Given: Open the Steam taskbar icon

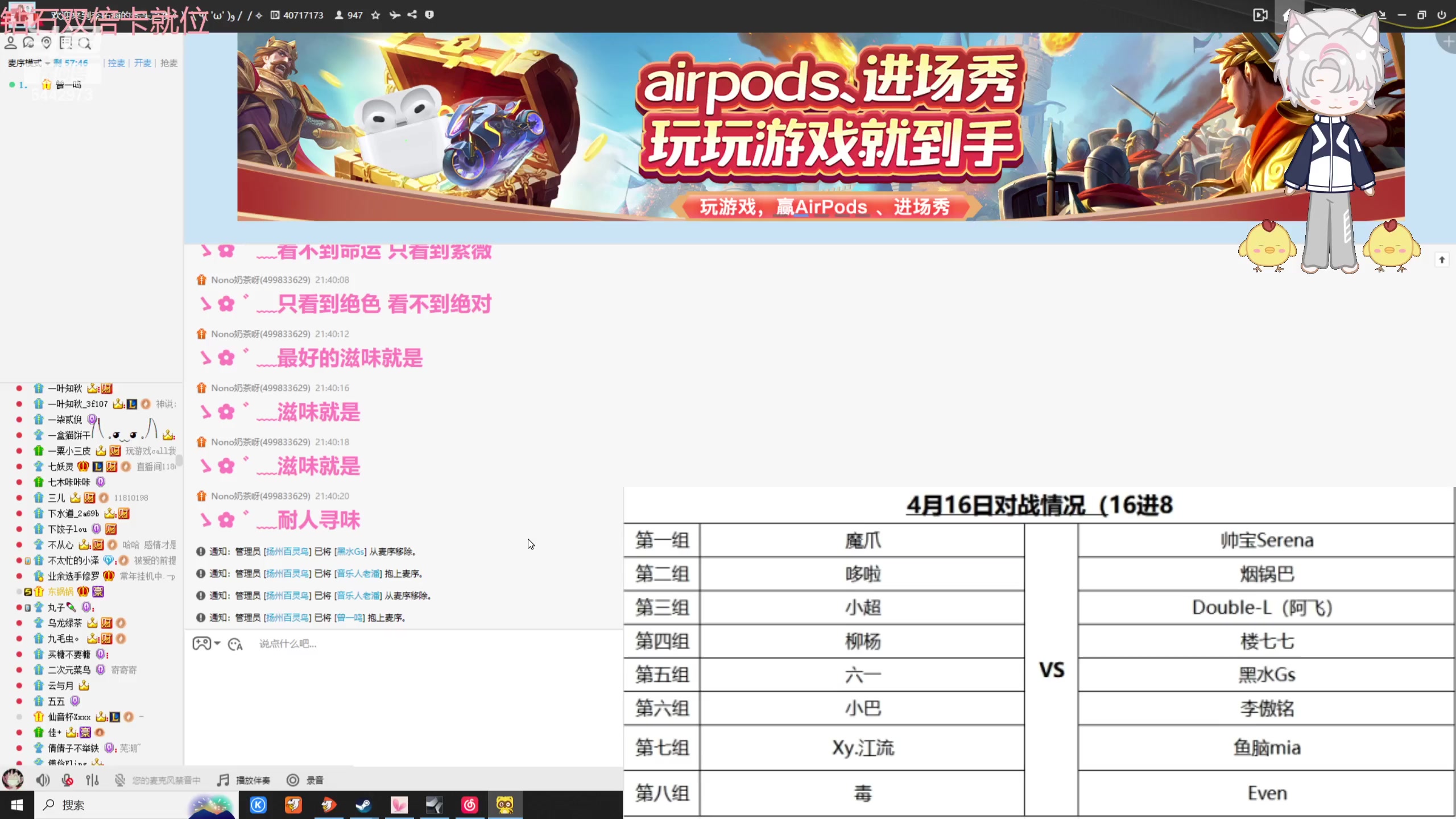Looking at the screenshot, I should [x=363, y=805].
